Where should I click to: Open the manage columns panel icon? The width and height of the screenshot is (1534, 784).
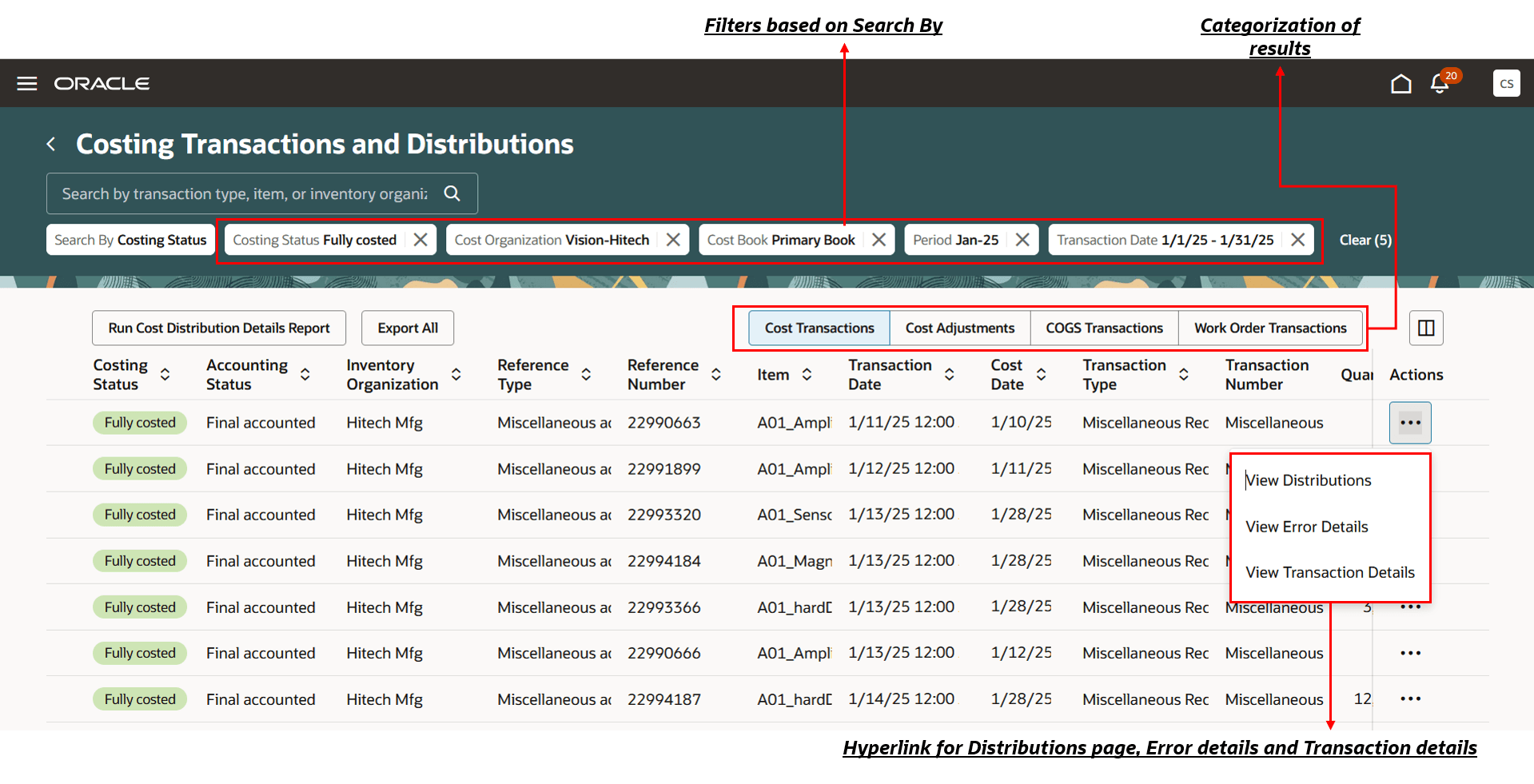[1425, 328]
